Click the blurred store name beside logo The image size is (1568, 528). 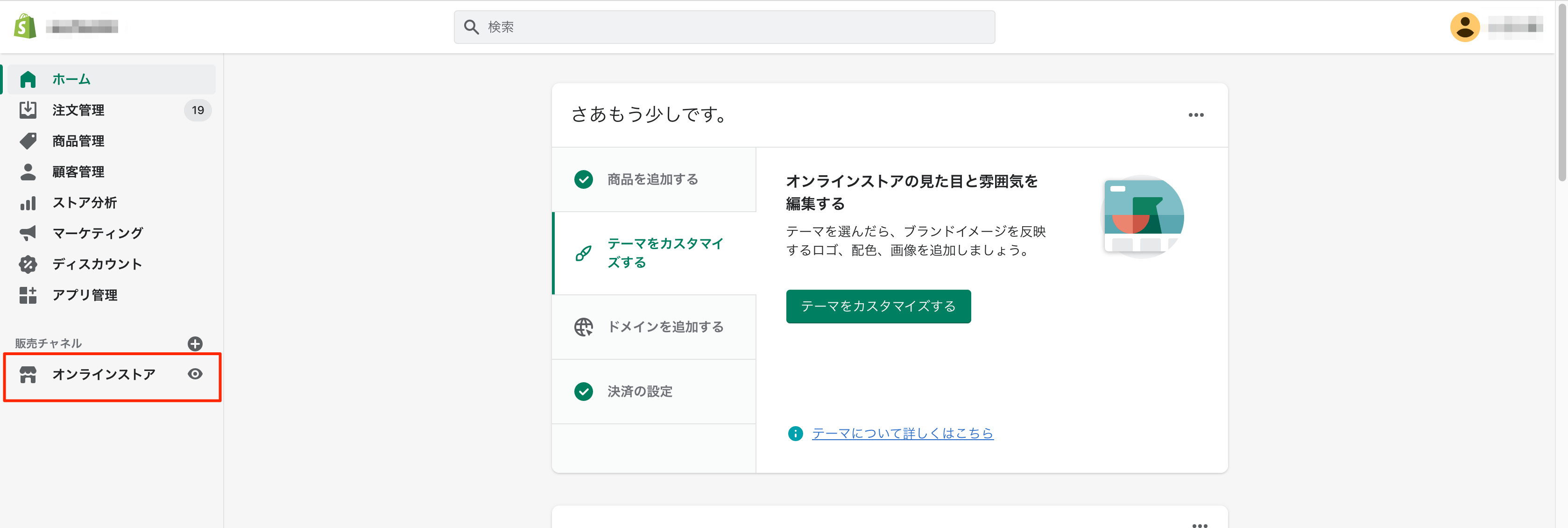click(82, 27)
